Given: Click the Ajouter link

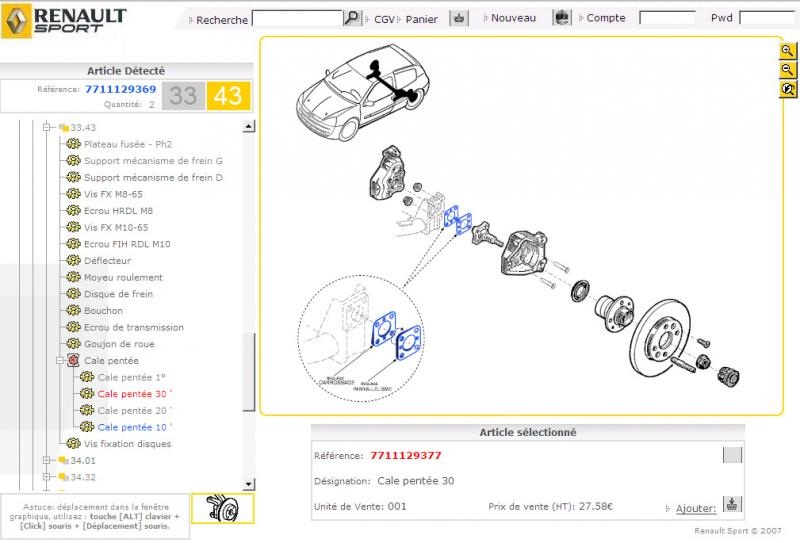Looking at the screenshot, I should pyautogui.click(x=695, y=508).
